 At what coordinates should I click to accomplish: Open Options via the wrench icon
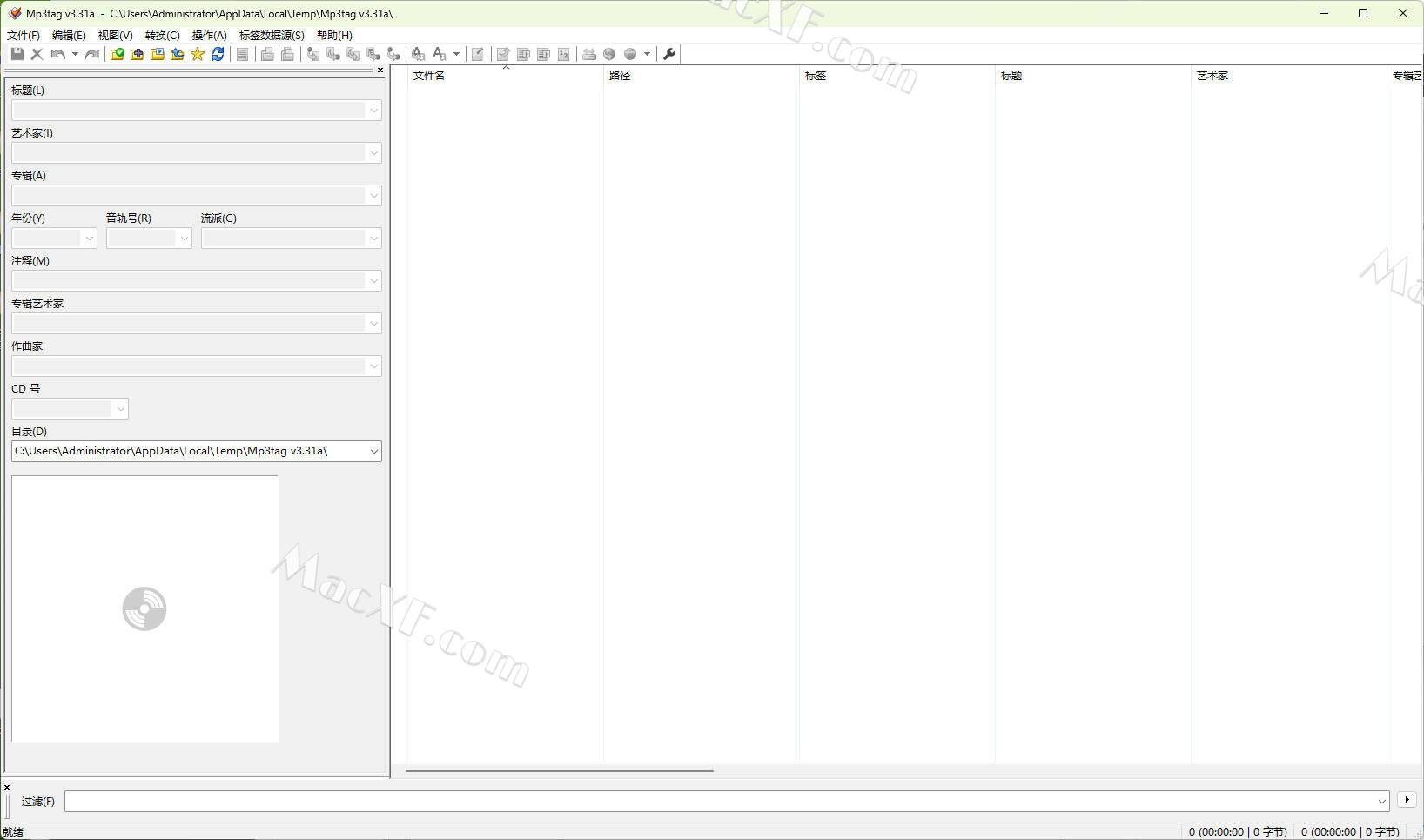[x=669, y=54]
